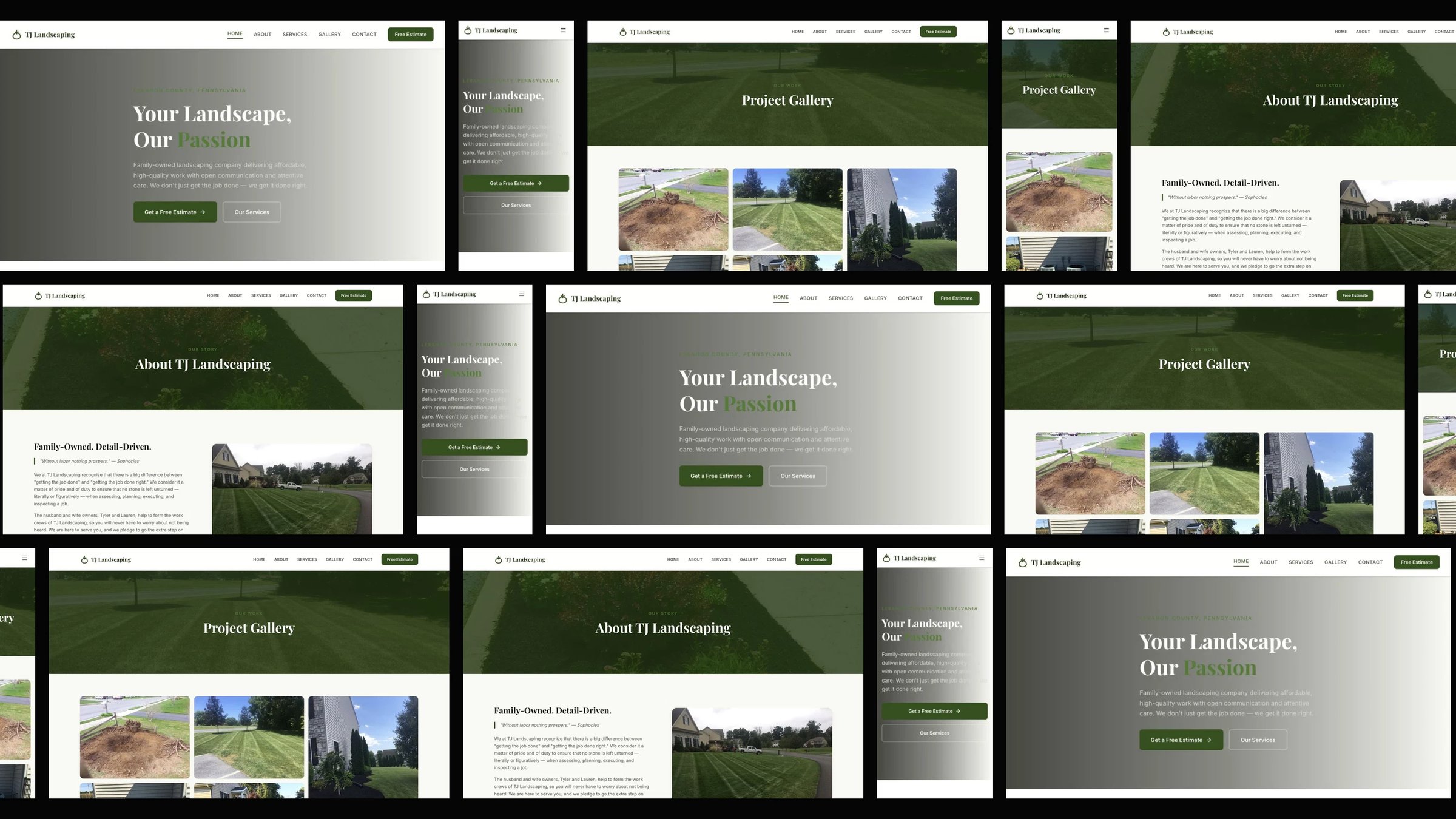
Task: Click logo icon in bottom-row About TJ Landscaping mockup
Action: (498, 559)
